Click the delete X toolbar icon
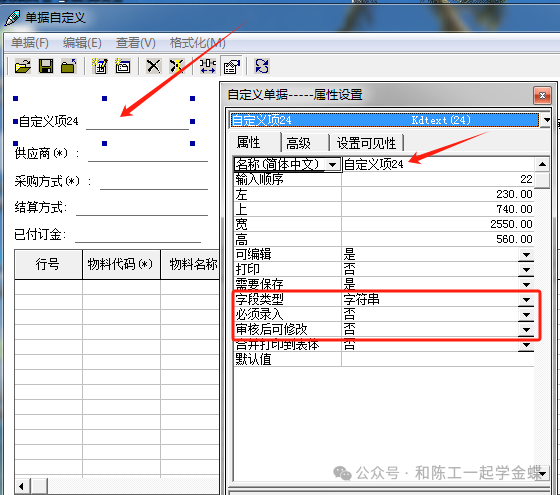Viewport: 560px width, 495px height. pyautogui.click(x=154, y=66)
